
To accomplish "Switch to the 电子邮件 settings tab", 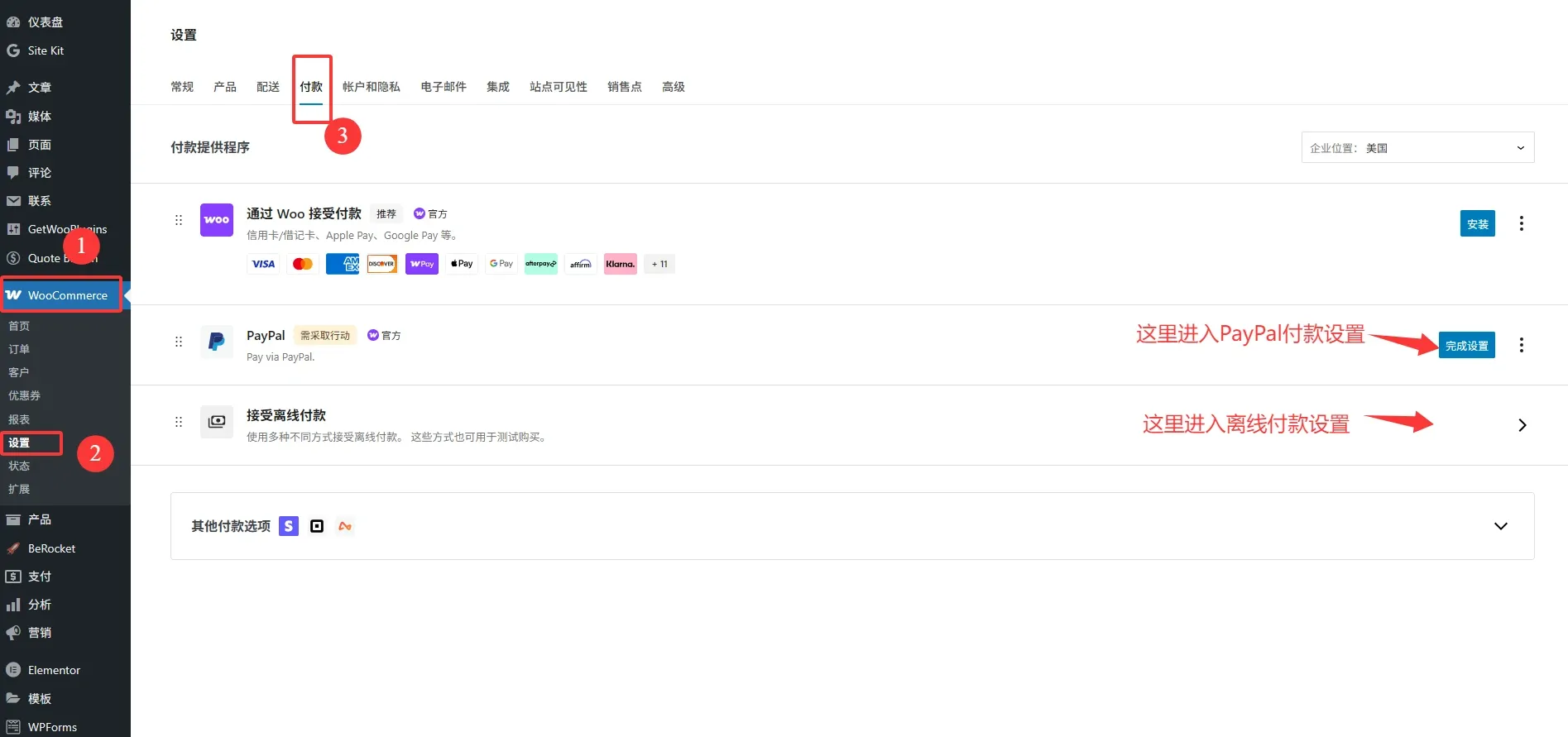I will coord(444,87).
